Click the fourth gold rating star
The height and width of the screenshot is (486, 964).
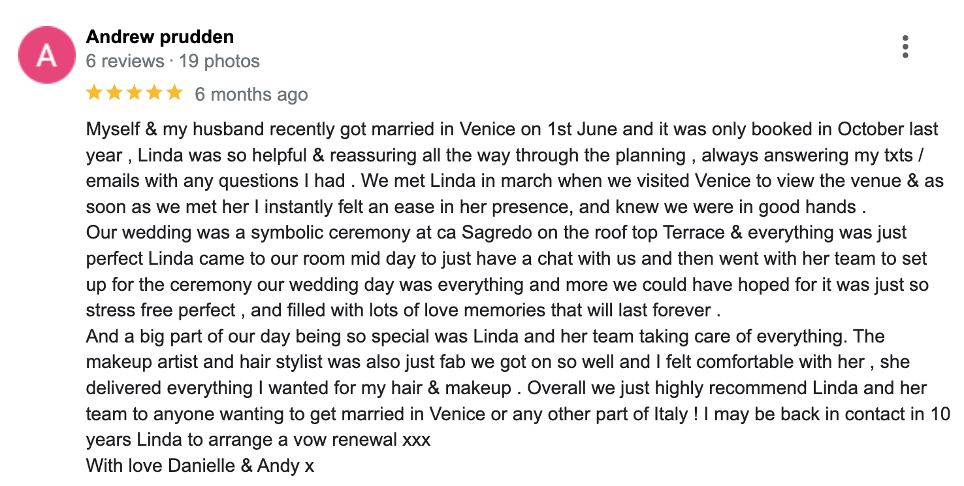(x=154, y=93)
